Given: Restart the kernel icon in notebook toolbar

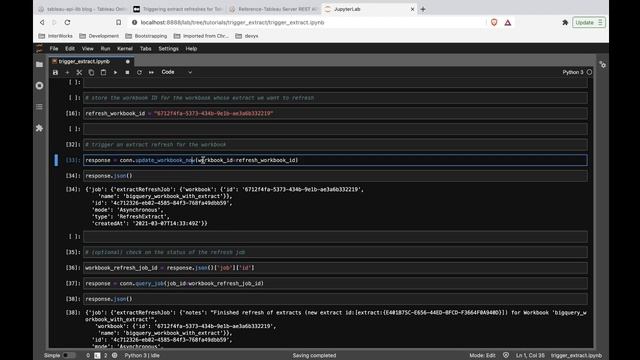Looking at the screenshot, I should pos(139,72).
